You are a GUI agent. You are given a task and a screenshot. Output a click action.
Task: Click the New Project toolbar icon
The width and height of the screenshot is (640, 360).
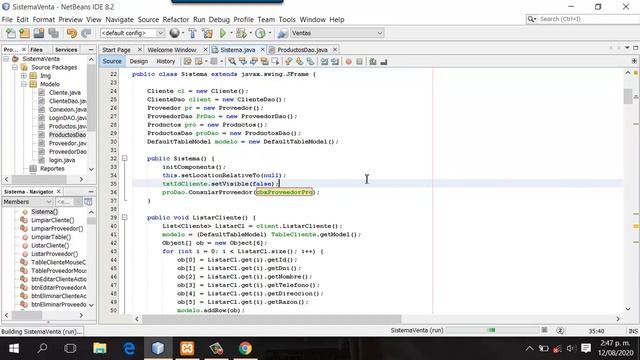point(24,33)
